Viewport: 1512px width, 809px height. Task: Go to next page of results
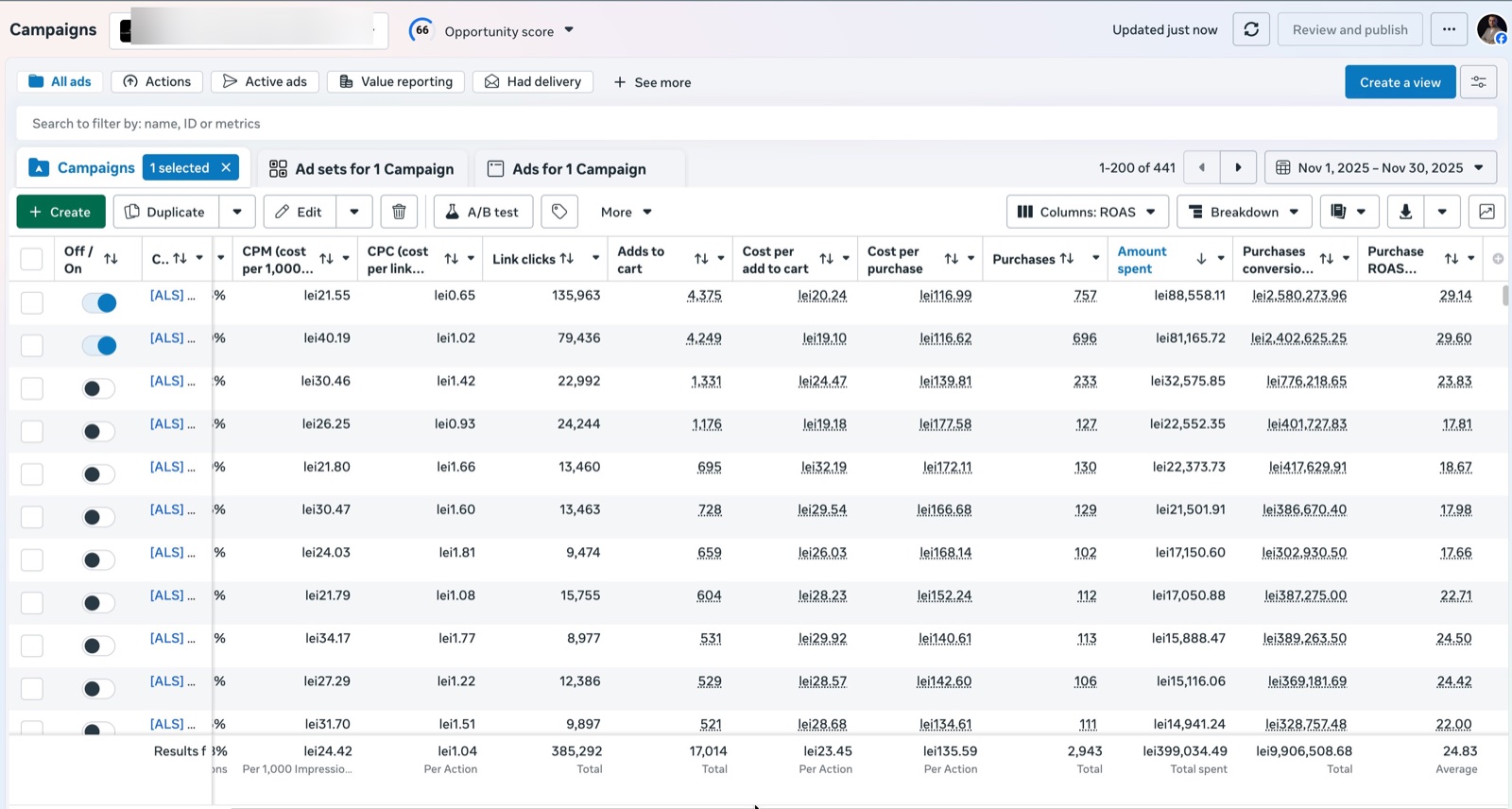click(x=1238, y=167)
